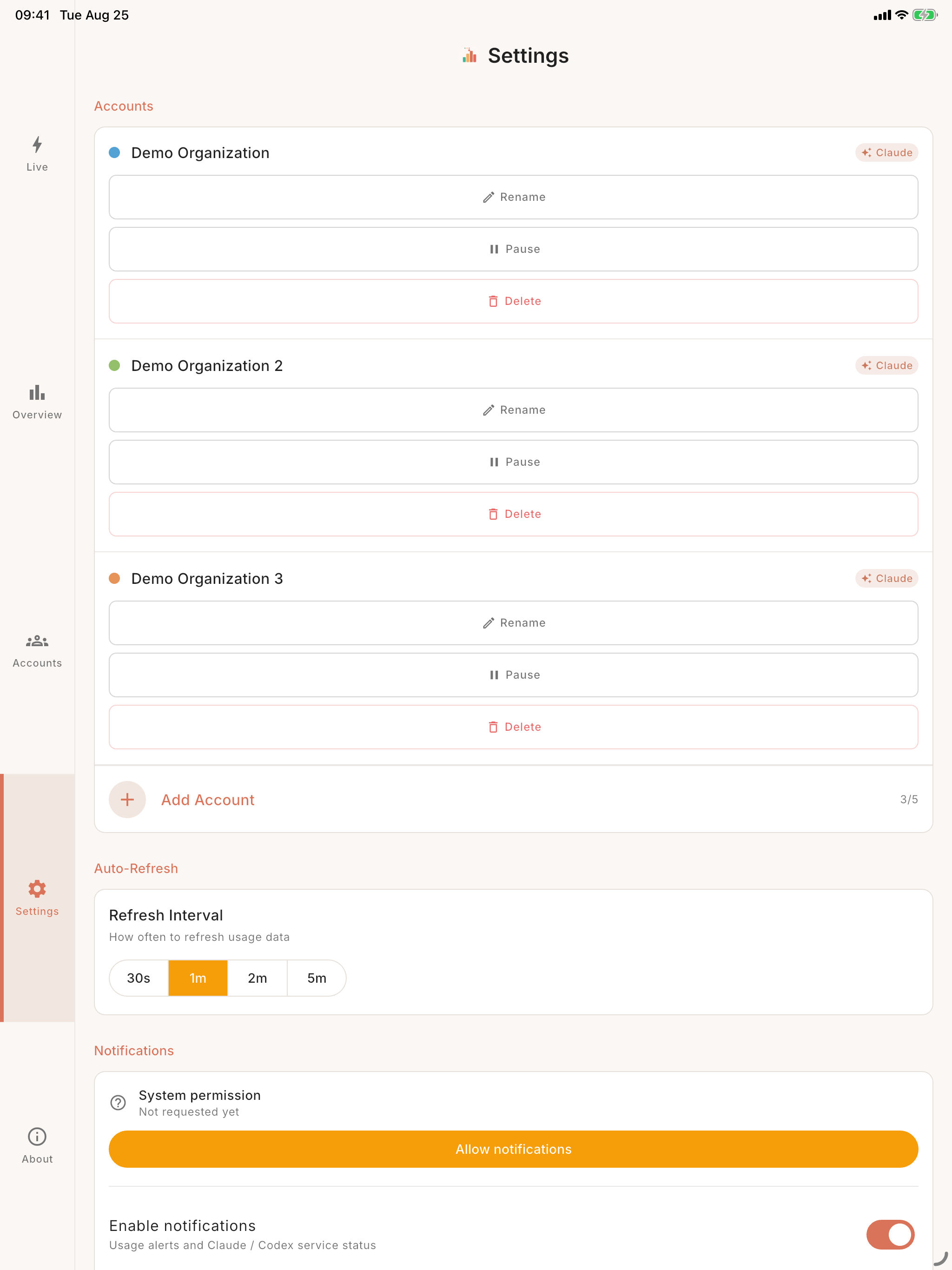Set refresh interval to 30s
The height and width of the screenshot is (1270, 952).
click(139, 978)
